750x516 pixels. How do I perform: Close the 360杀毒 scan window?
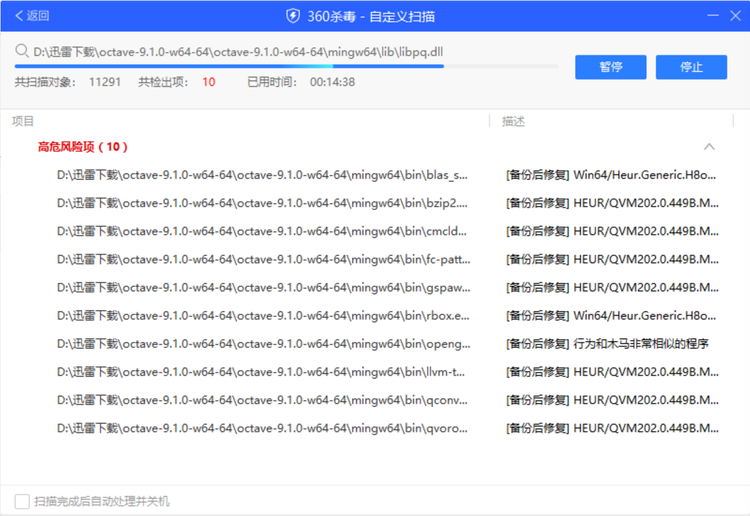click(x=736, y=16)
